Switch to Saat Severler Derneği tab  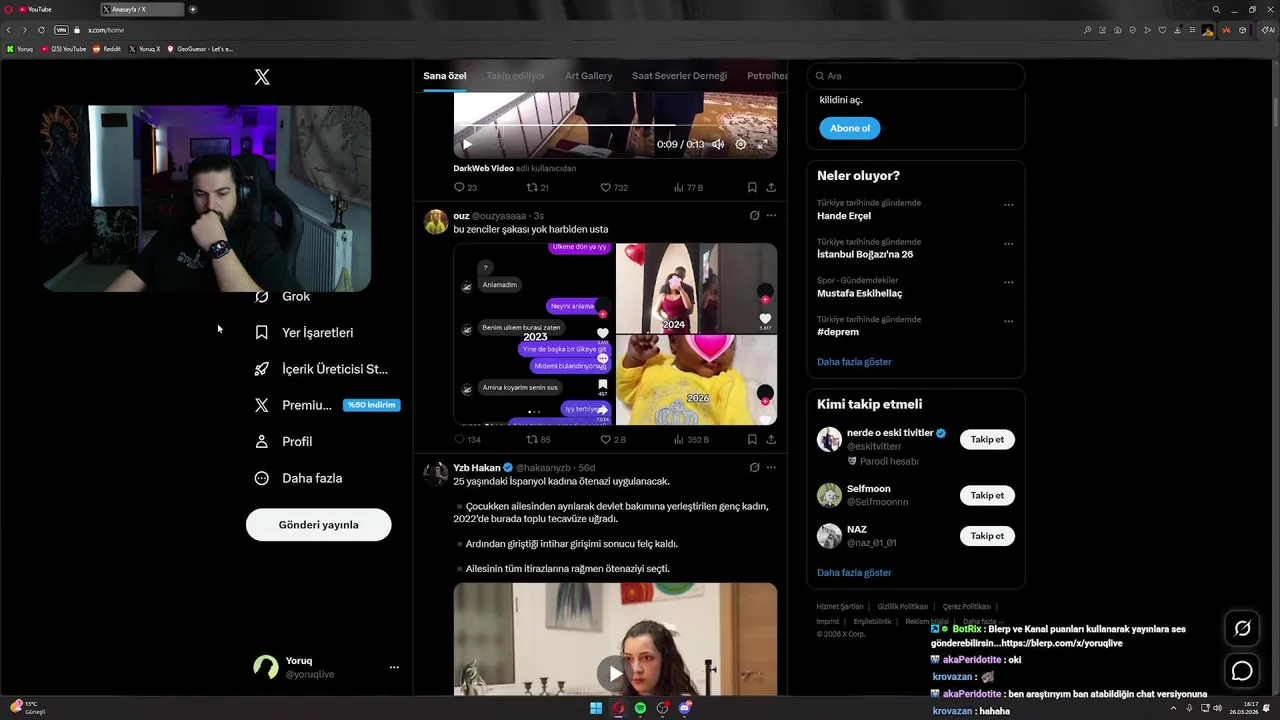[x=679, y=76]
